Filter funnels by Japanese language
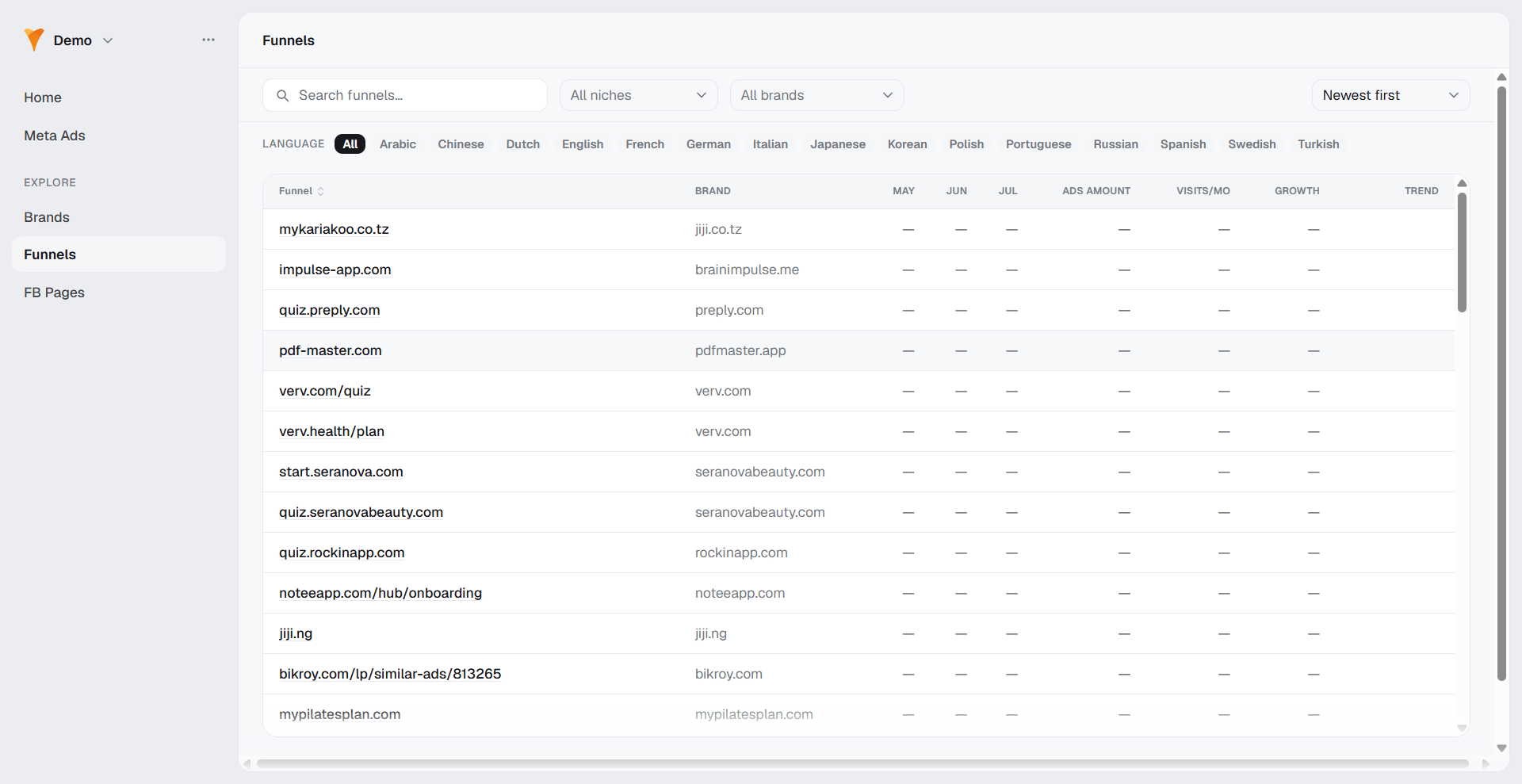The width and height of the screenshot is (1522, 784). [838, 144]
